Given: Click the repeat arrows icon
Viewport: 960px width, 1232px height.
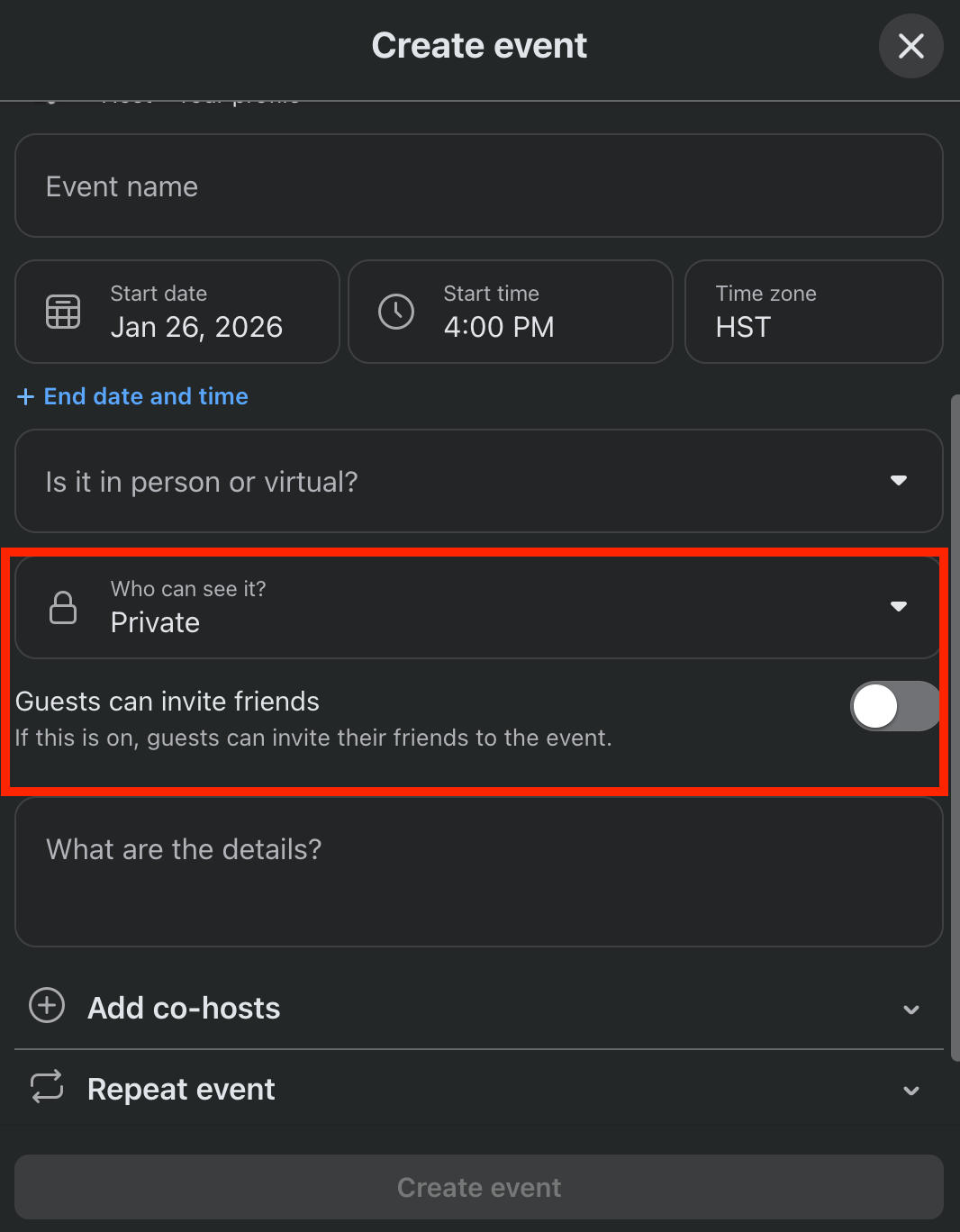Looking at the screenshot, I should point(47,1087).
